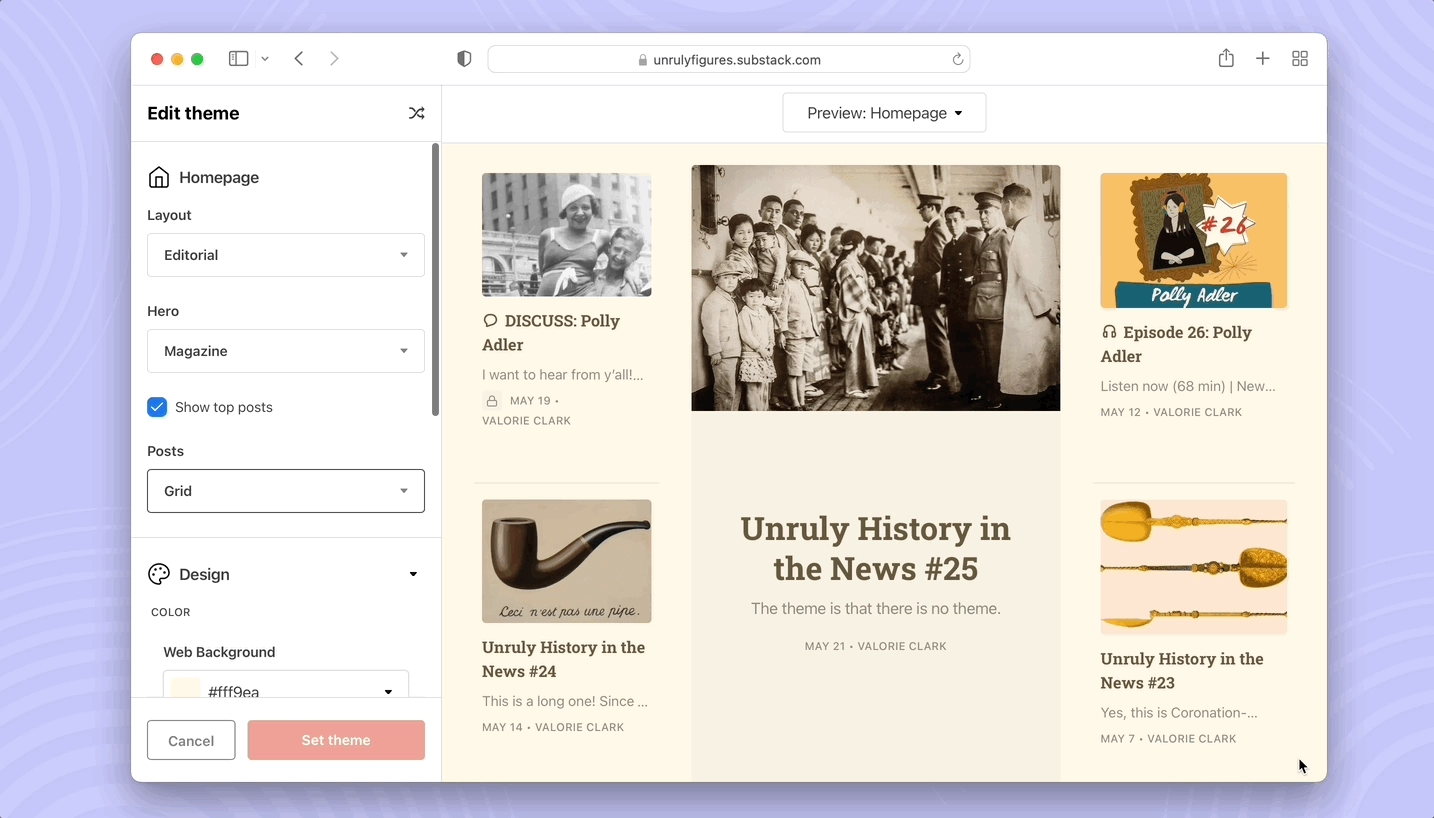
Task: Click 'MAY 21 • VALORIE CLARK' byline
Action: (x=876, y=646)
